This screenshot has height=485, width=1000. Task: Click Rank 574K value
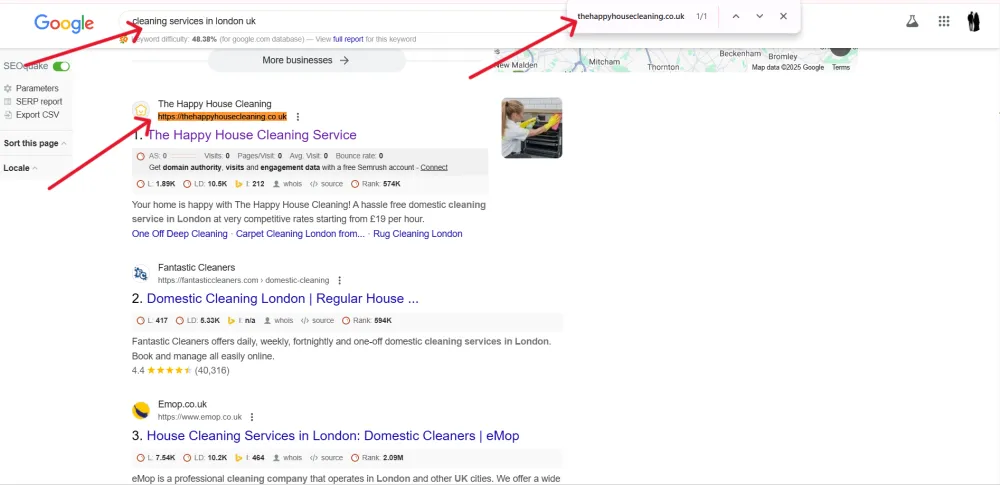pos(376,184)
